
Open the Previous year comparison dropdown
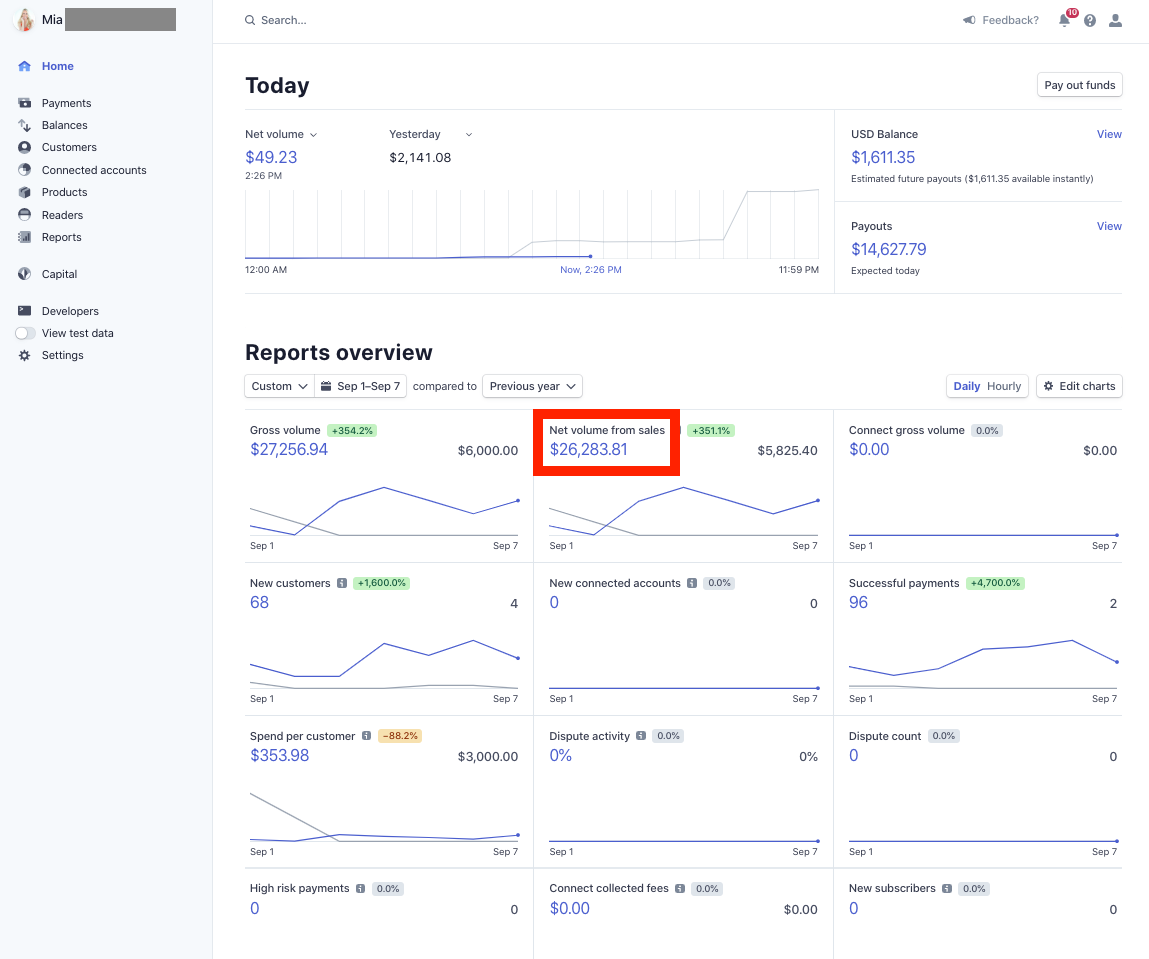click(532, 386)
